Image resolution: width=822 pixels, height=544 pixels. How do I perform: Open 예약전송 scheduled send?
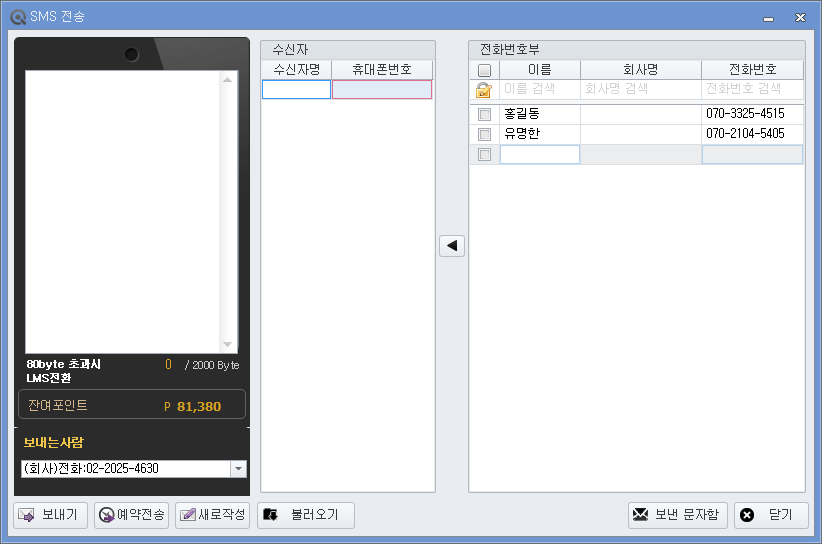pos(131,515)
